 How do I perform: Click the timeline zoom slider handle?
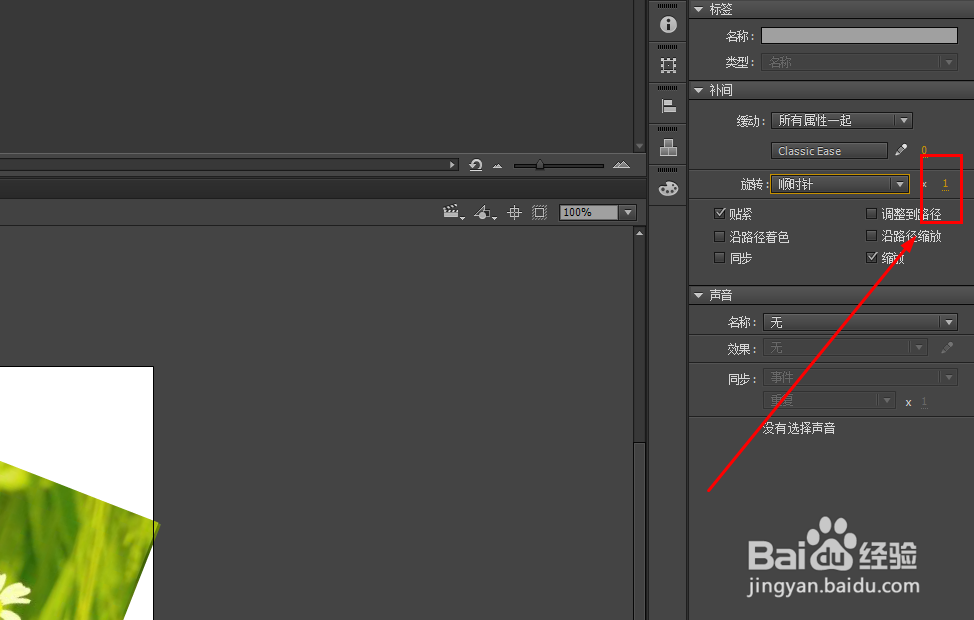[540, 165]
